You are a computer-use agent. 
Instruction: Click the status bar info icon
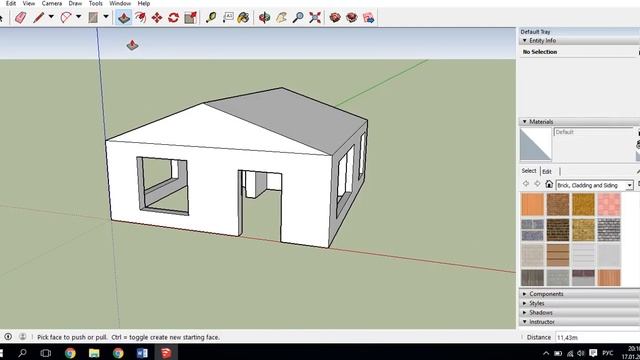(x=8, y=337)
